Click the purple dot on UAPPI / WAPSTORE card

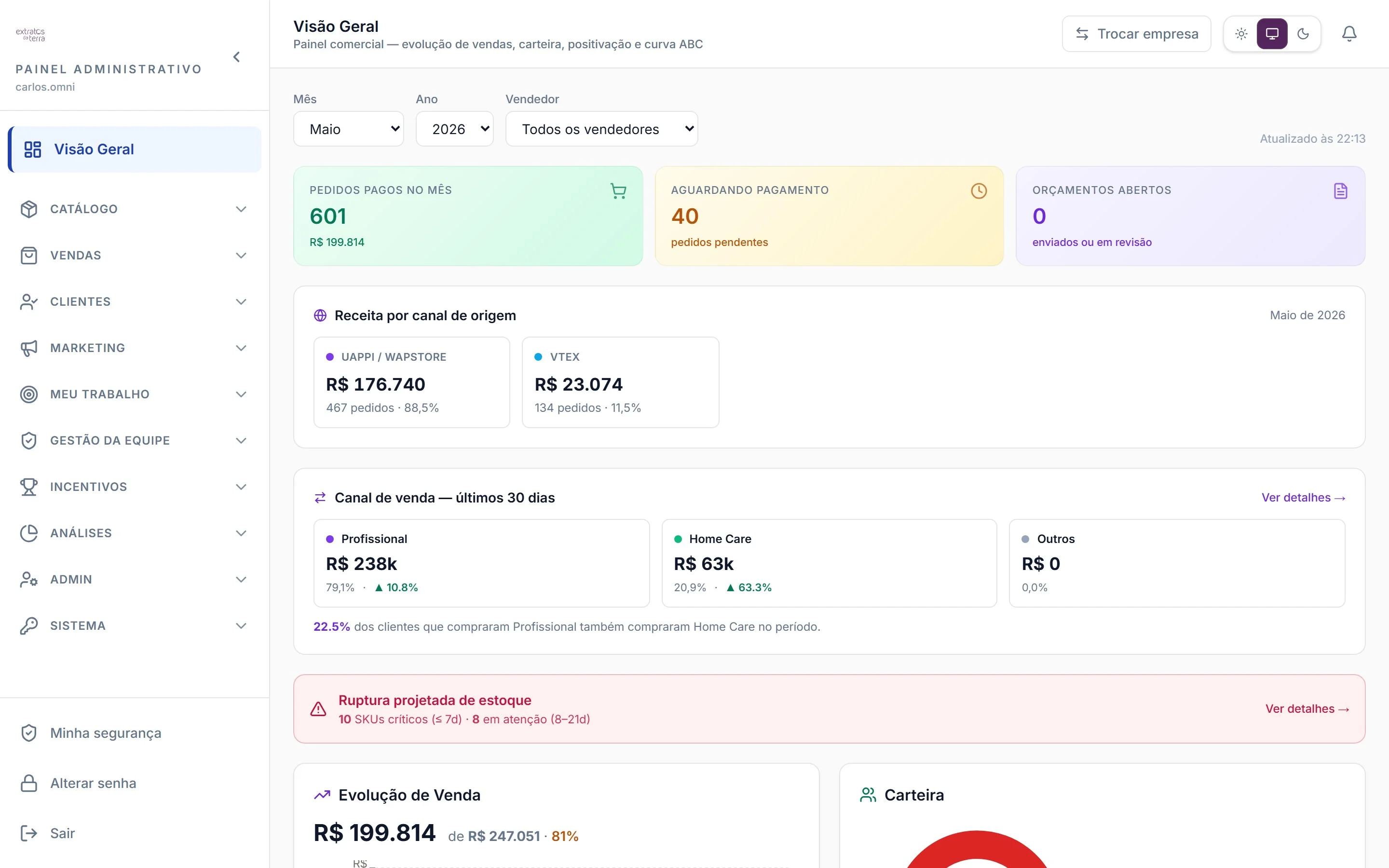tap(330, 357)
